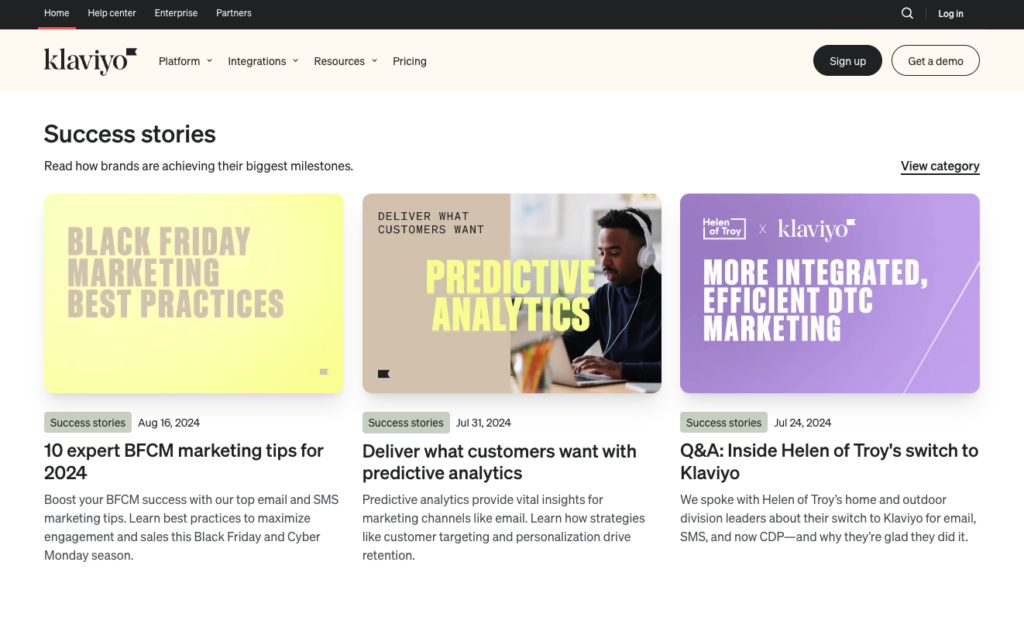Image resolution: width=1024 pixels, height=617 pixels.
Task: Open 'Deliver what customers want with predictive analytics'
Action: pos(499,462)
